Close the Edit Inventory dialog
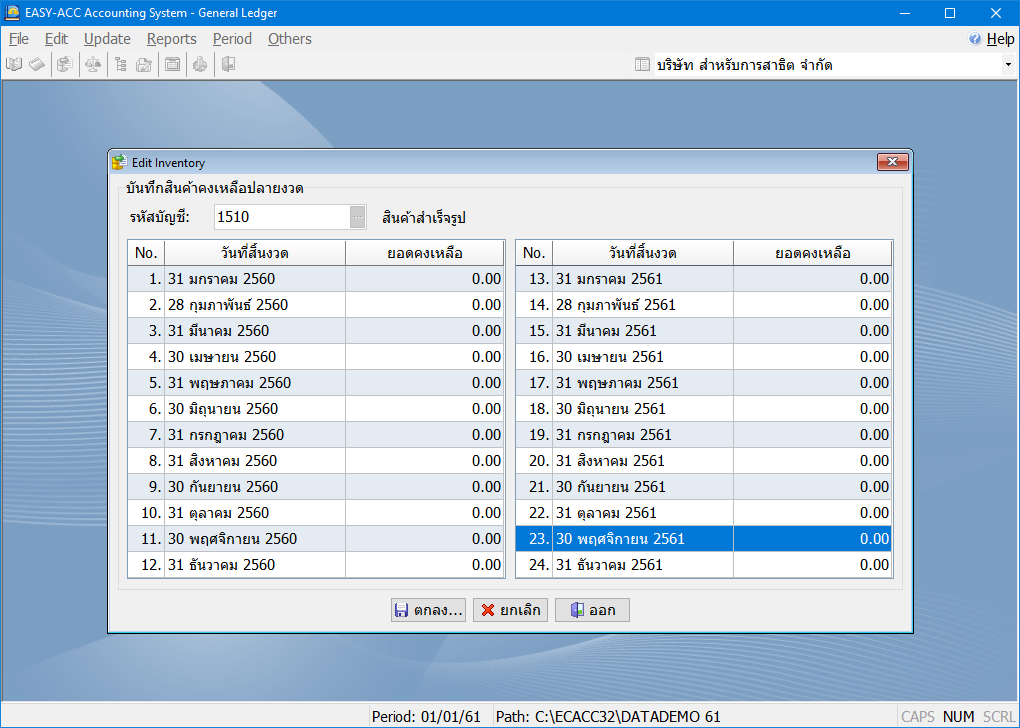The height and width of the screenshot is (728, 1020). coord(891,162)
